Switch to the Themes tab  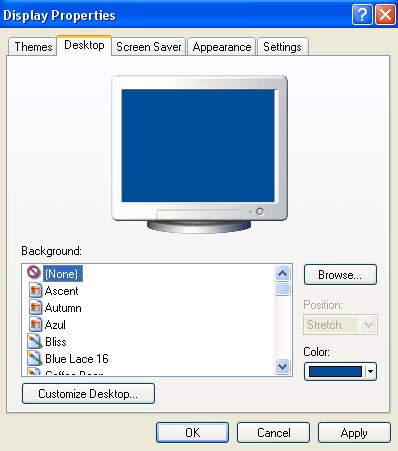click(x=33, y=47)
